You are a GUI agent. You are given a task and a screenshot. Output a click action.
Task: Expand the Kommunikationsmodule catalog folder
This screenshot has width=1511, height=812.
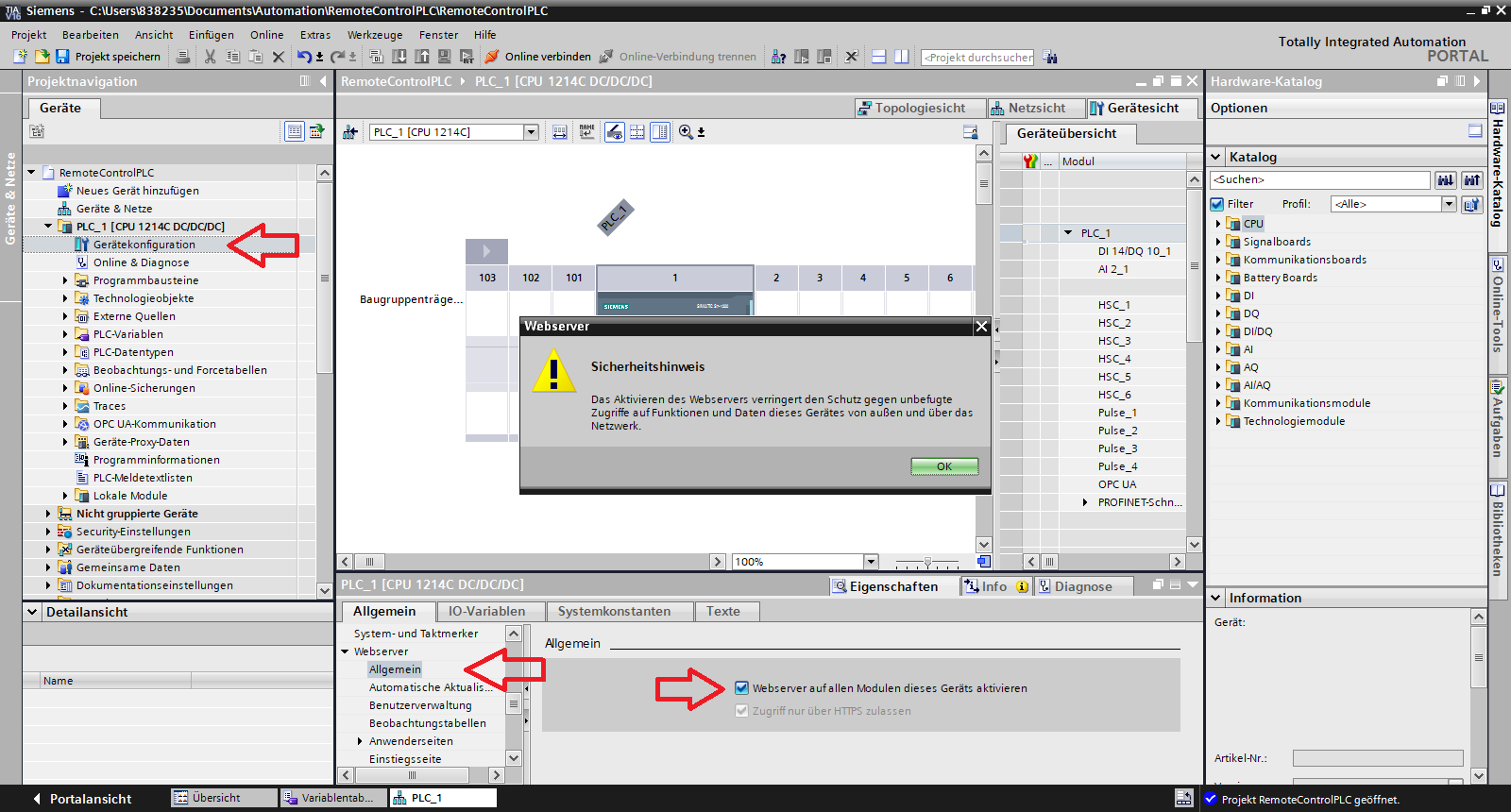pos(1218,403)
